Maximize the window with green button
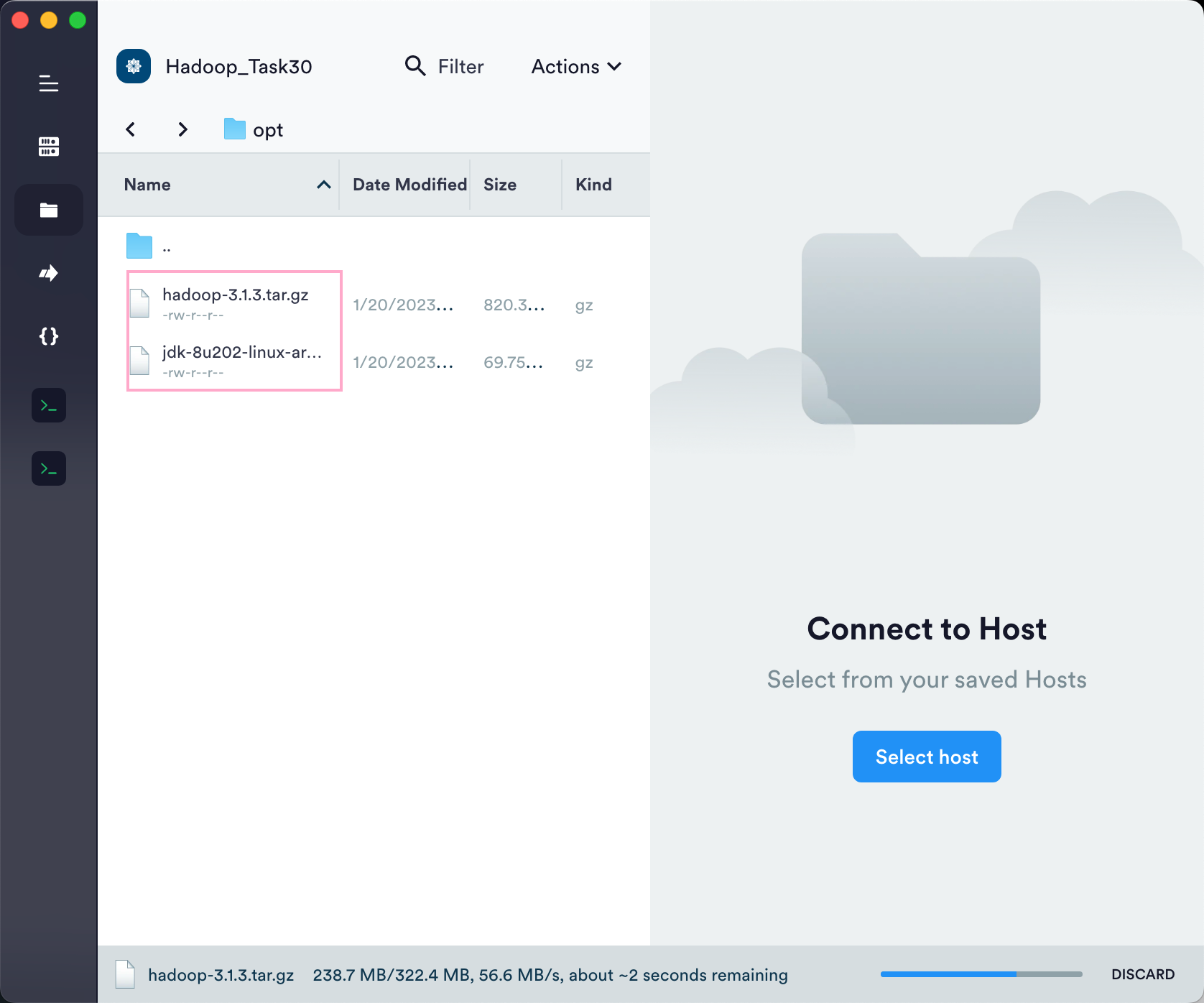 [x=78, y=20]
